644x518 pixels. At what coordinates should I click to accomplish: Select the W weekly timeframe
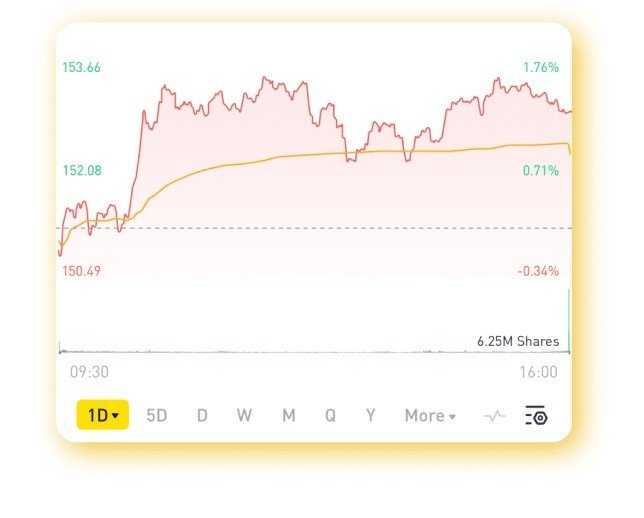[245, 416]
